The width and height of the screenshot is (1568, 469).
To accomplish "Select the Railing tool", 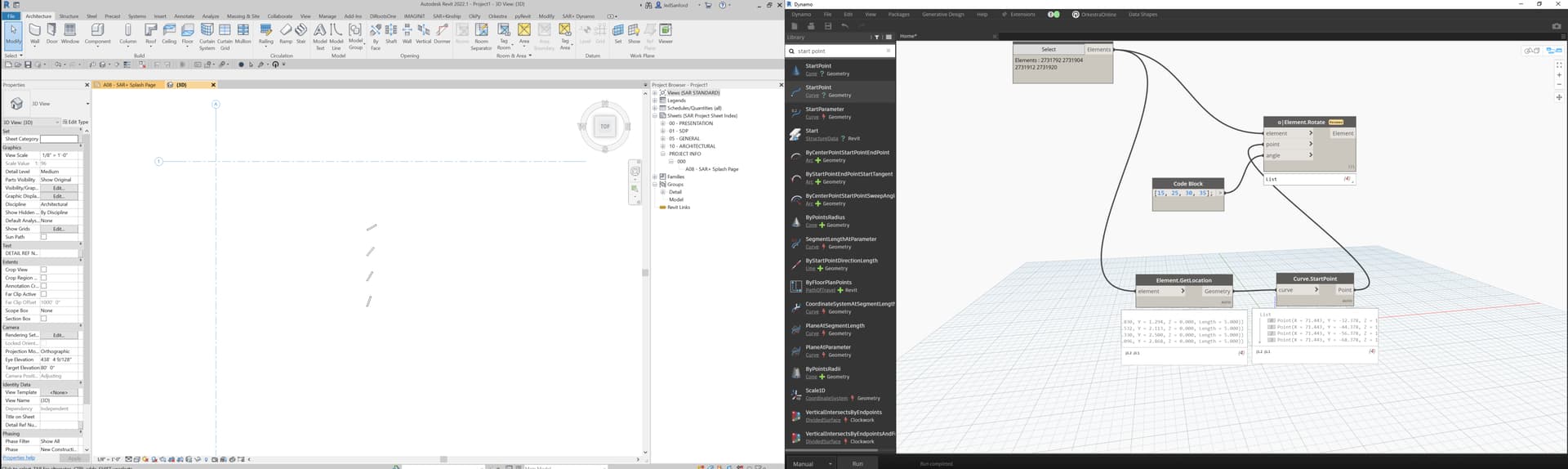I will click(x=266, y=33).
